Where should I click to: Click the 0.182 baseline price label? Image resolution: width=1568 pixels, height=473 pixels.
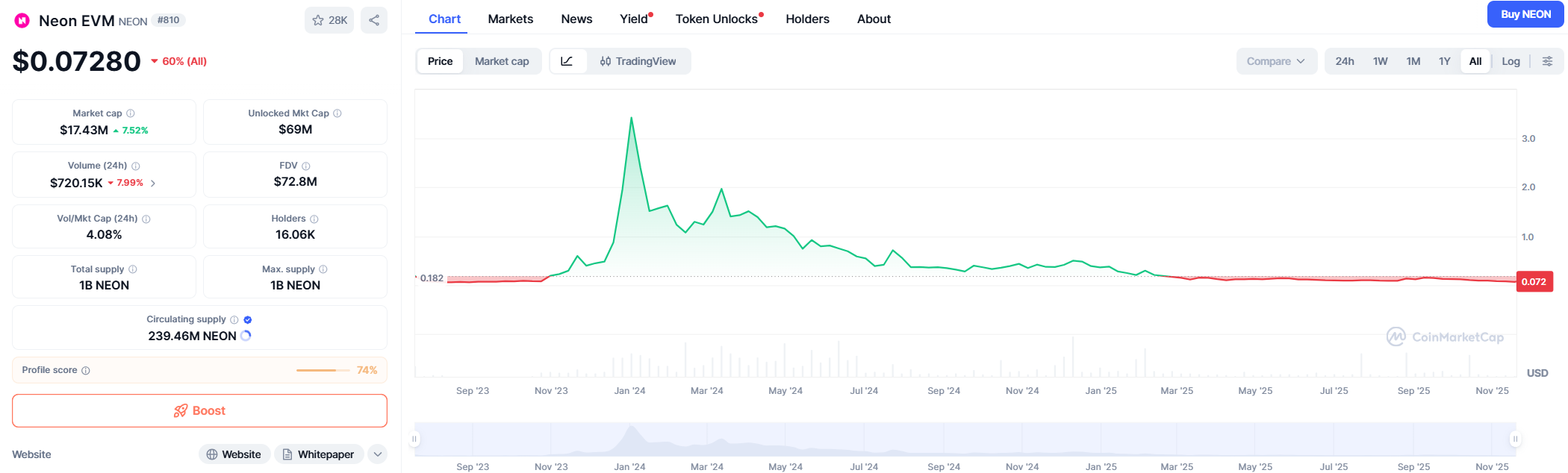coord(431,278)
